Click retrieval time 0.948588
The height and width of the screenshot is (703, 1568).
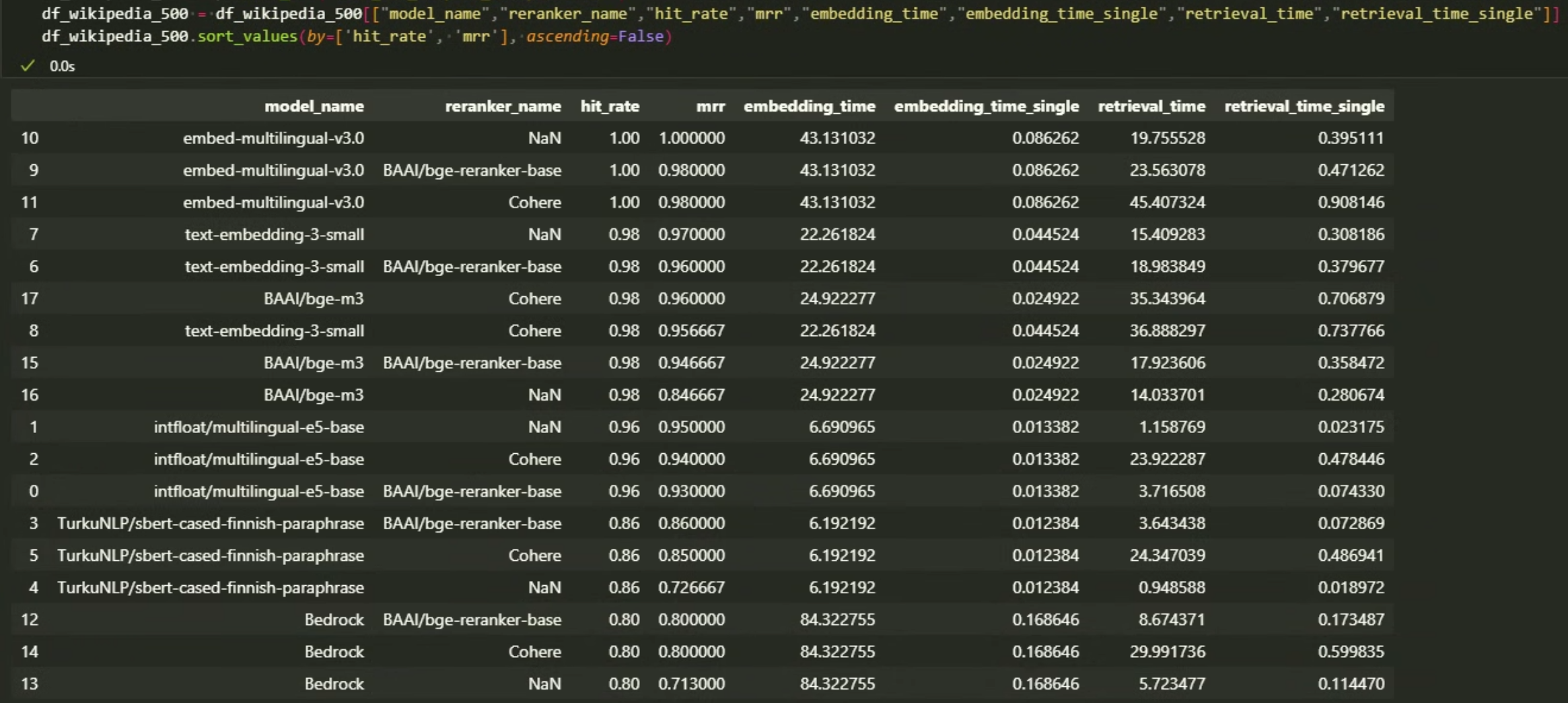click(1172, 588)
